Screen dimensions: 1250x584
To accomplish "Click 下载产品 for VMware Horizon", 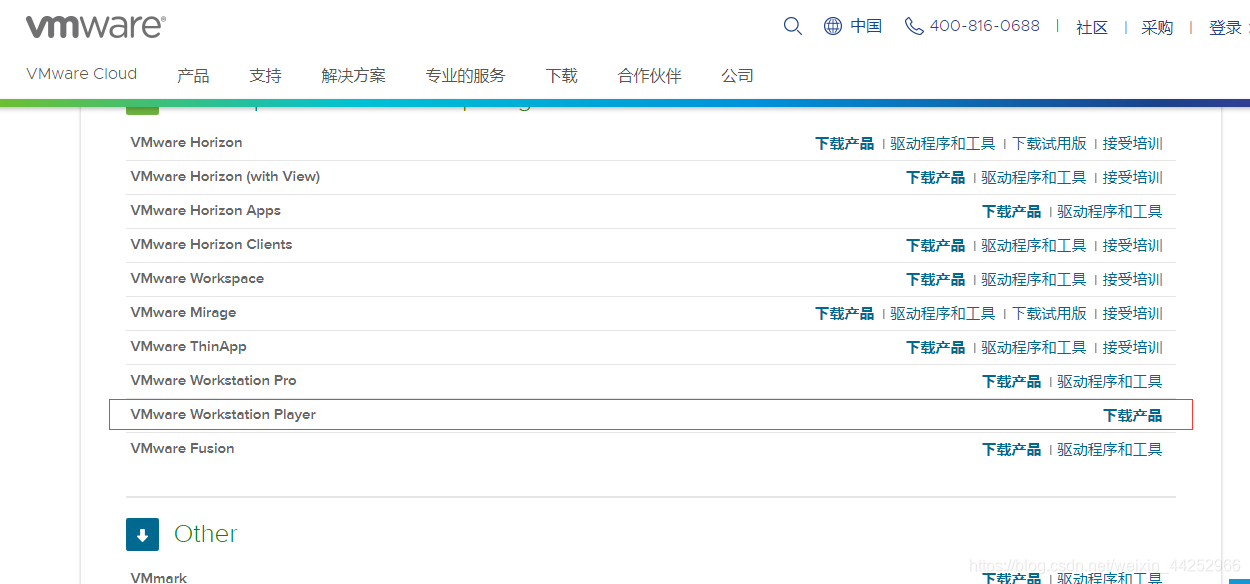I will [x=844, y=143].
